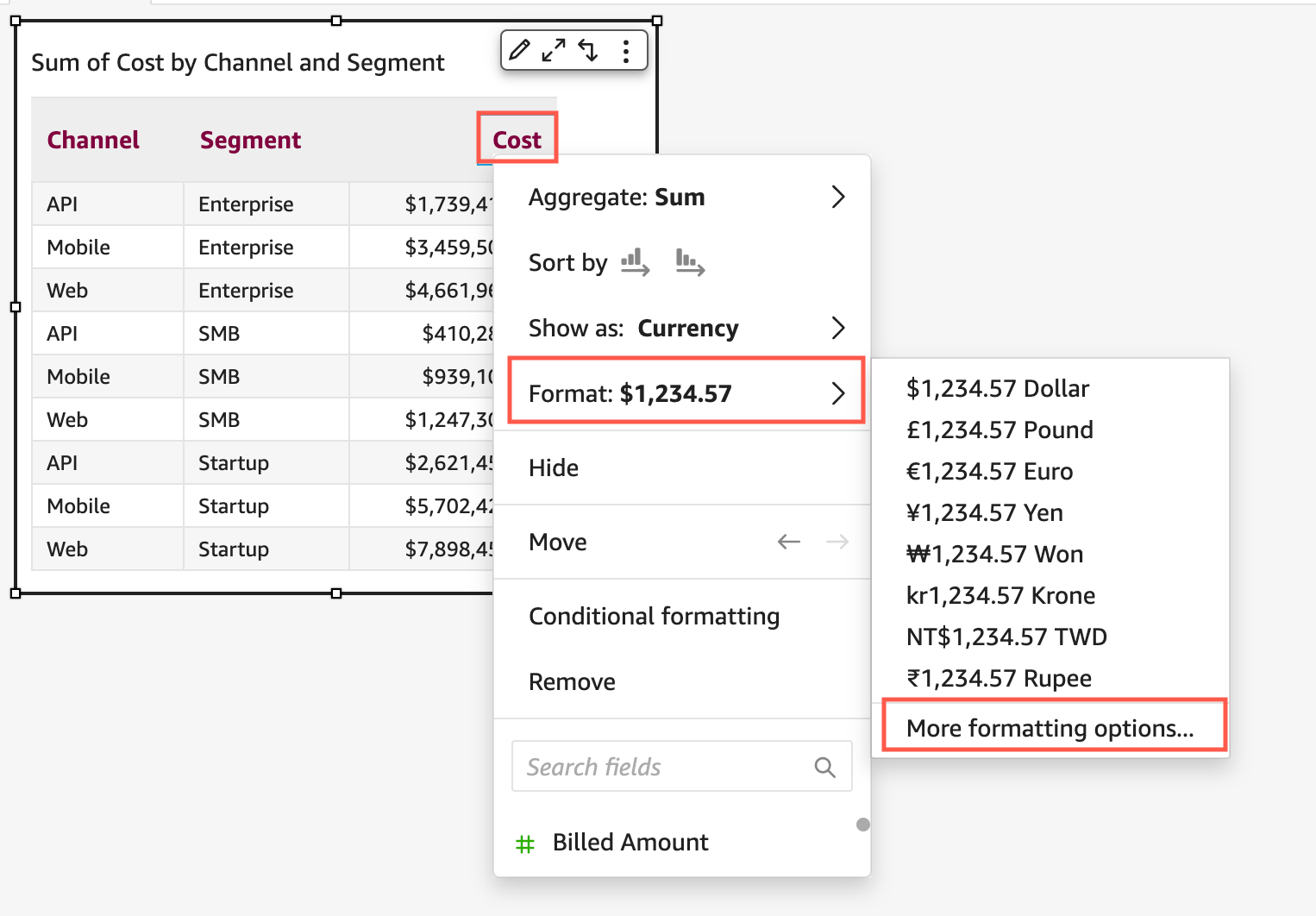This screenshot has width=1316, height=916.
Task: Select Conditional formatting option
Action: click(655, 616)
